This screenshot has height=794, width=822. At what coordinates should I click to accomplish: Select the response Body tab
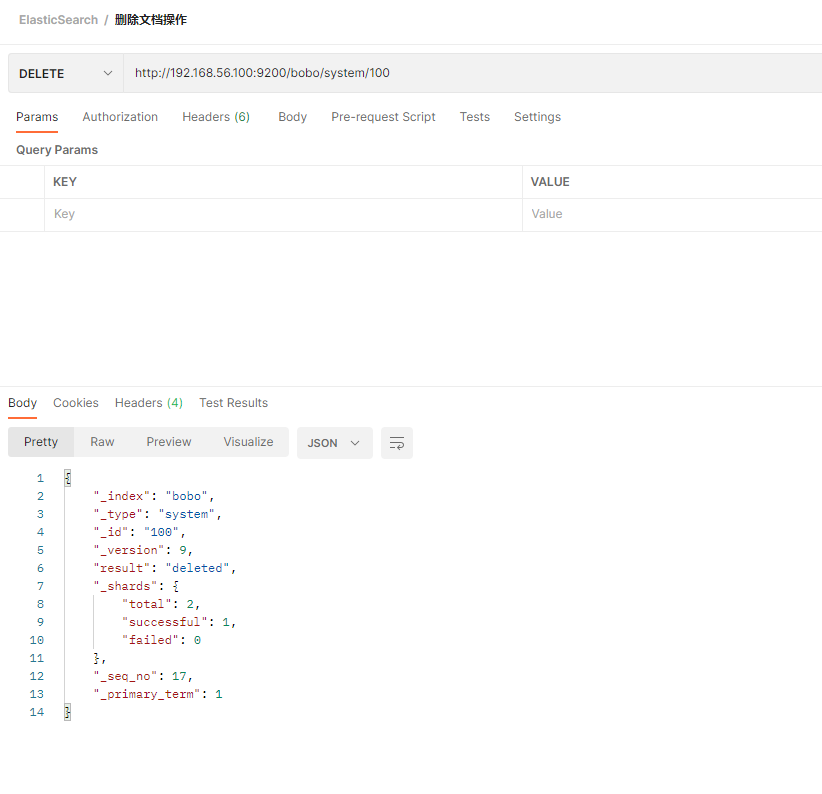click(23, 403)
